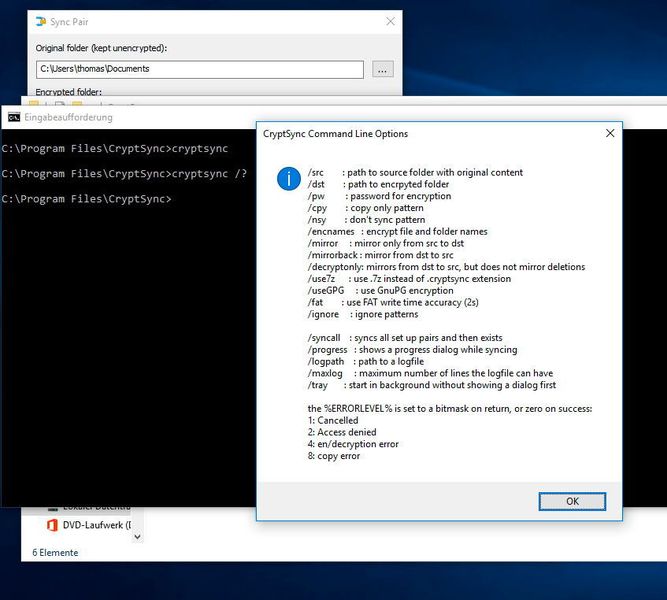Click OK in CryptSync Command Line Options dialog
The height and width of the screenshot is (600, 667).
(572, 501)
